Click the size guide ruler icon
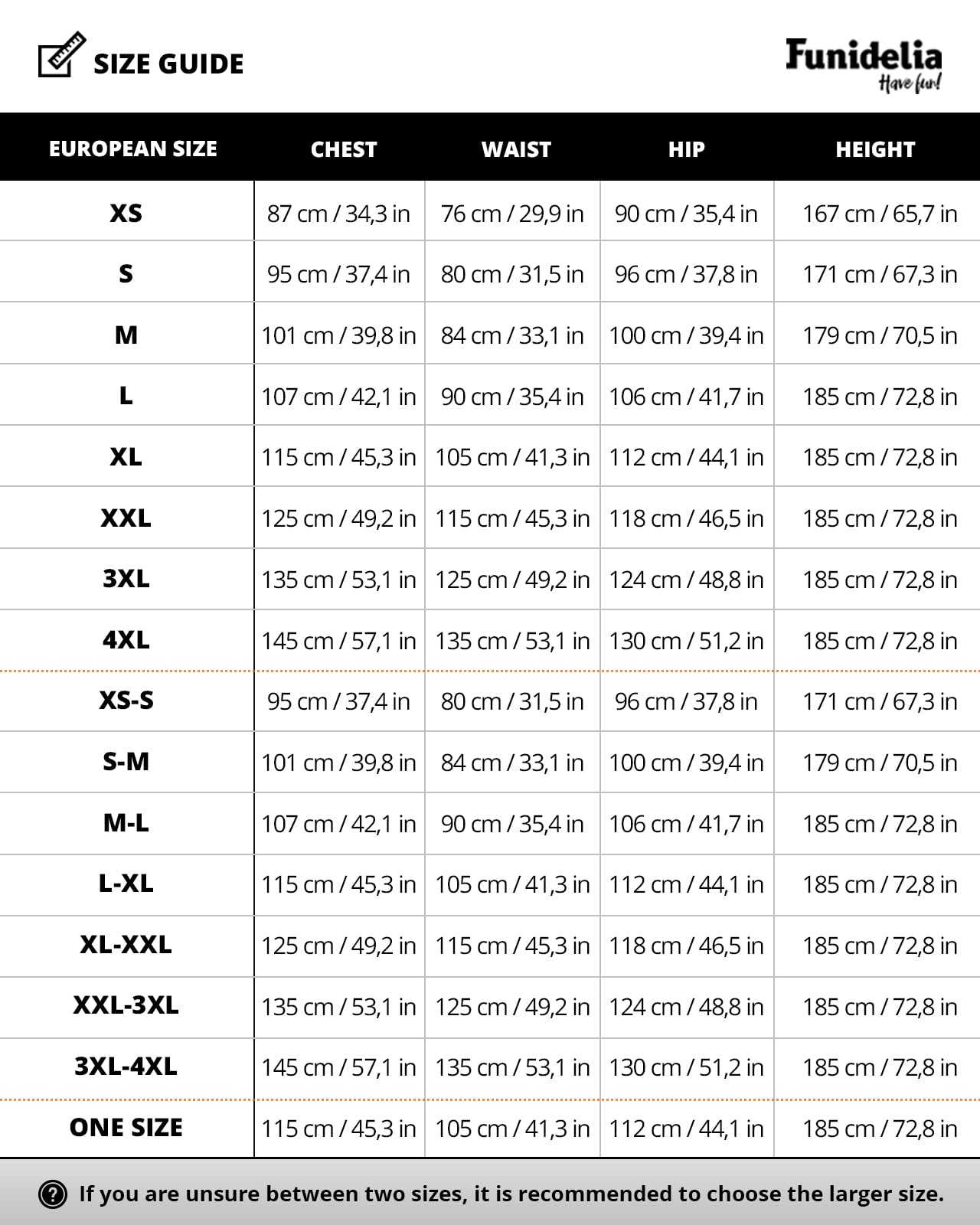The height and width of the screenshot is (1225, 980). click(x=61, y=55)
